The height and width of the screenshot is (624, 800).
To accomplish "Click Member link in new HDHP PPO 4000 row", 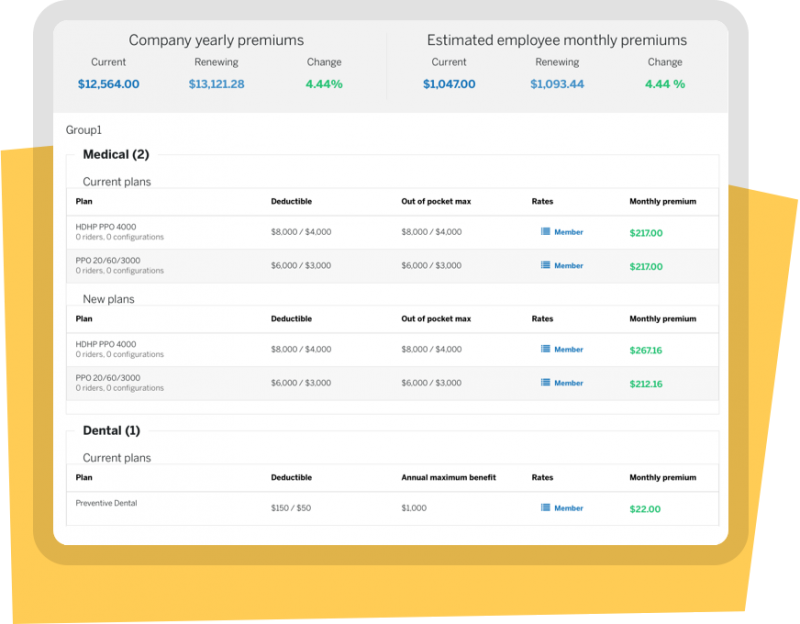I will 568,350.
